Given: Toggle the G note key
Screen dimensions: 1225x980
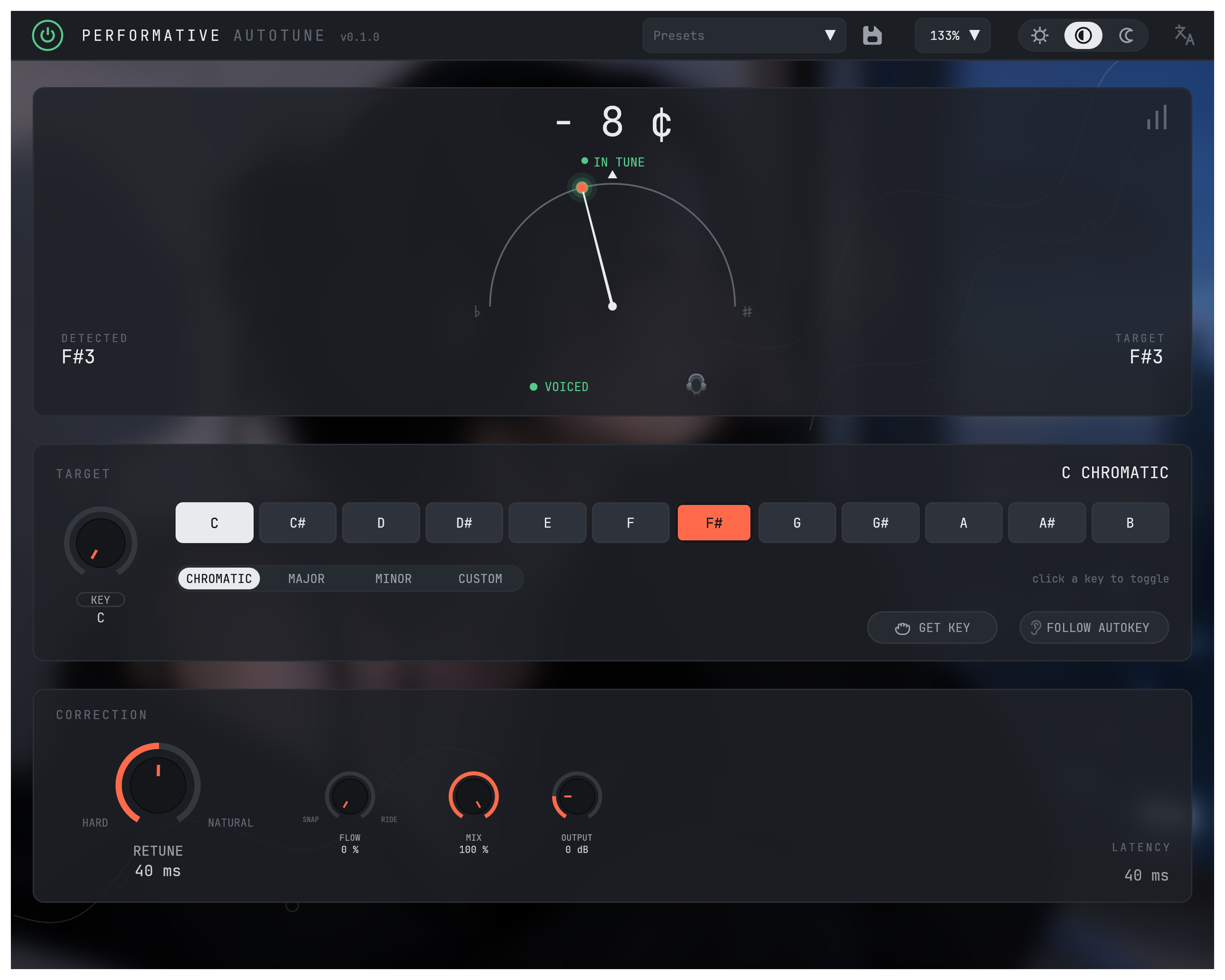Looking at the screenshot, I should point(797,523).
